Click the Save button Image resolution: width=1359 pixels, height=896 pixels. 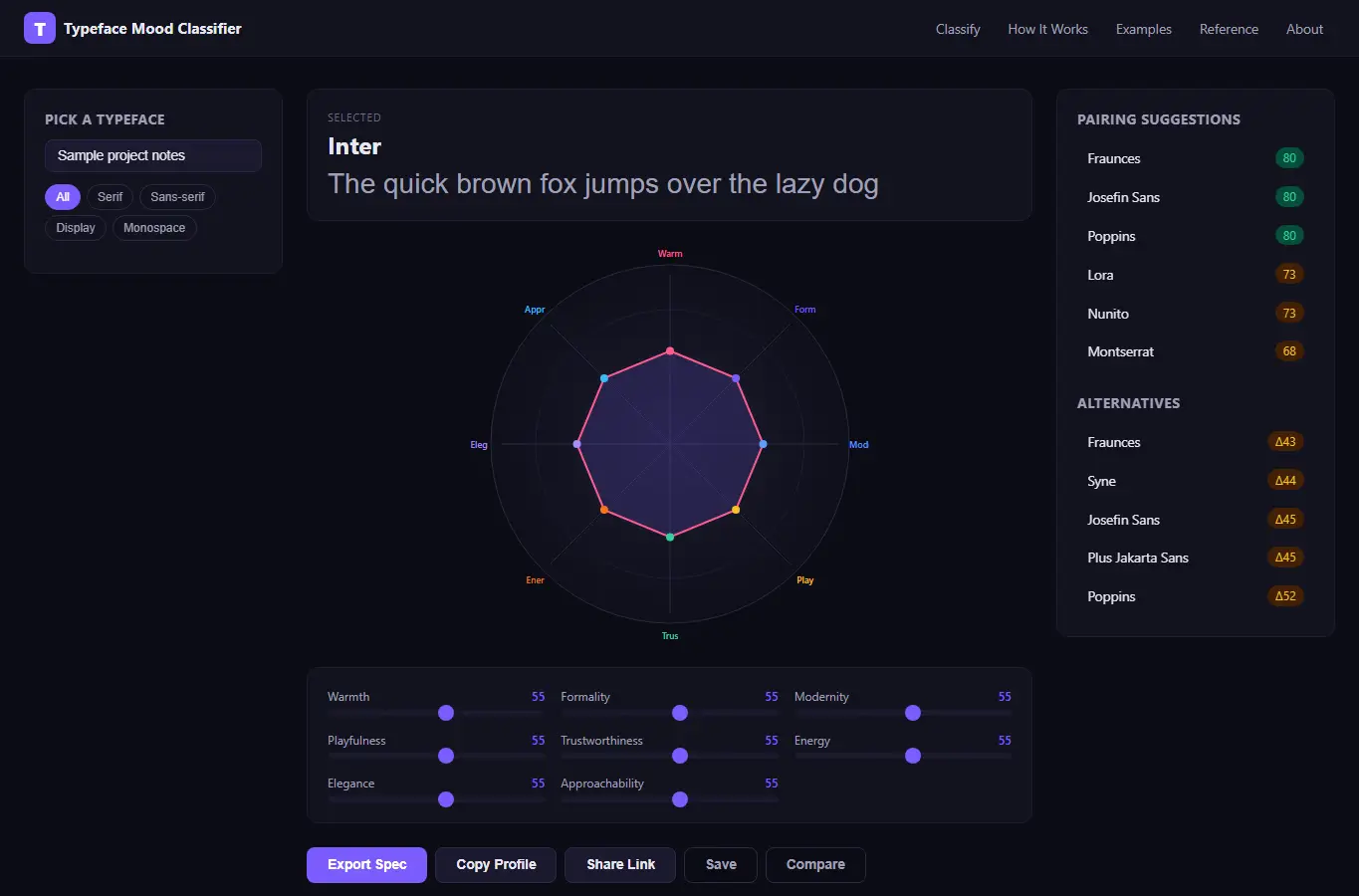tap(721, 864)
